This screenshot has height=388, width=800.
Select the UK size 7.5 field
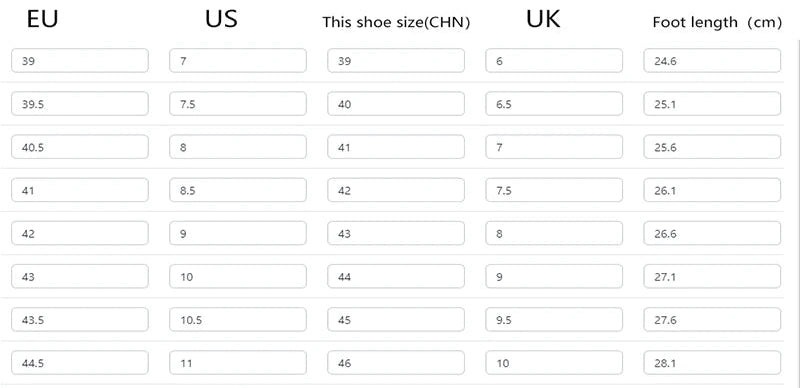click(x=554, y=190)
